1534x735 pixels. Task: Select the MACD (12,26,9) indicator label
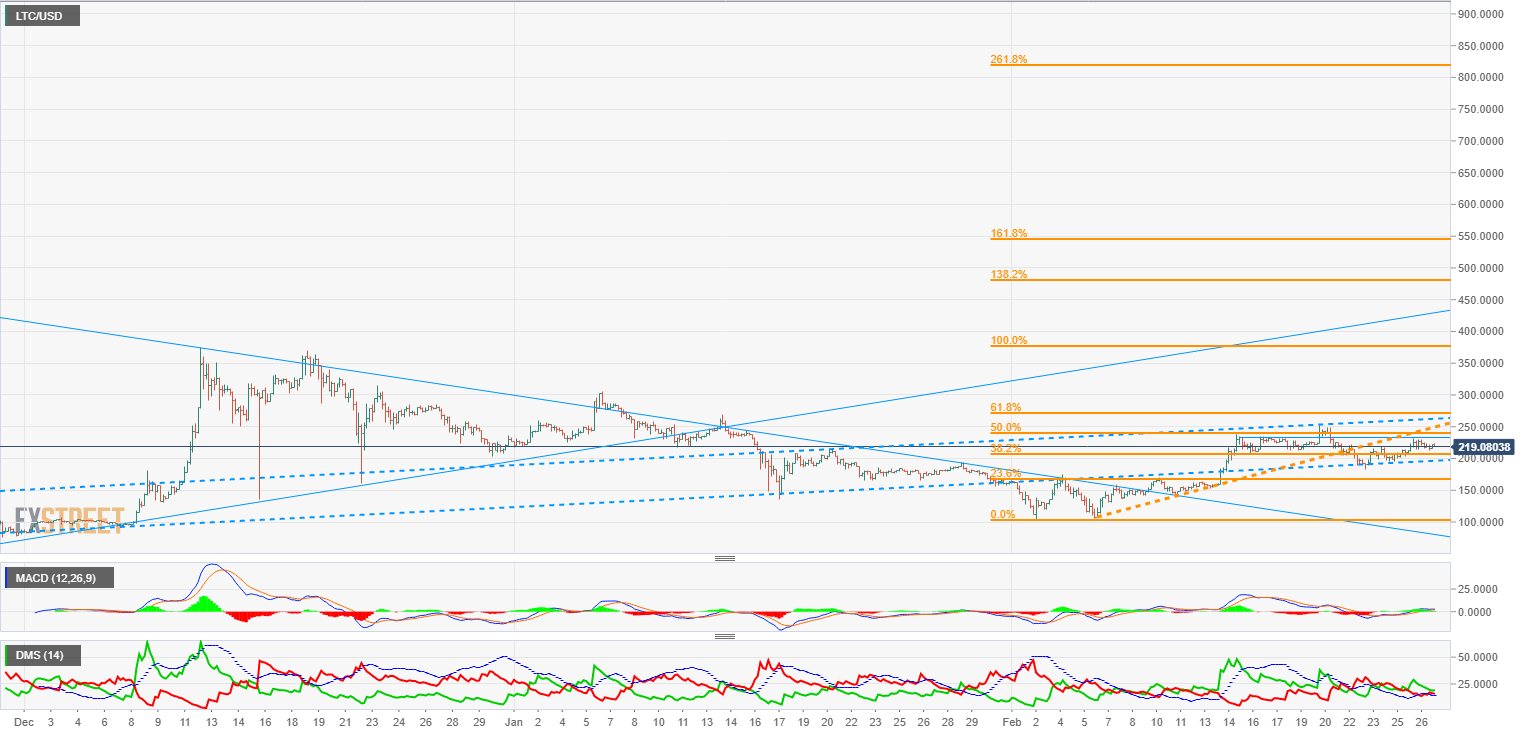[x=59, y=577]
